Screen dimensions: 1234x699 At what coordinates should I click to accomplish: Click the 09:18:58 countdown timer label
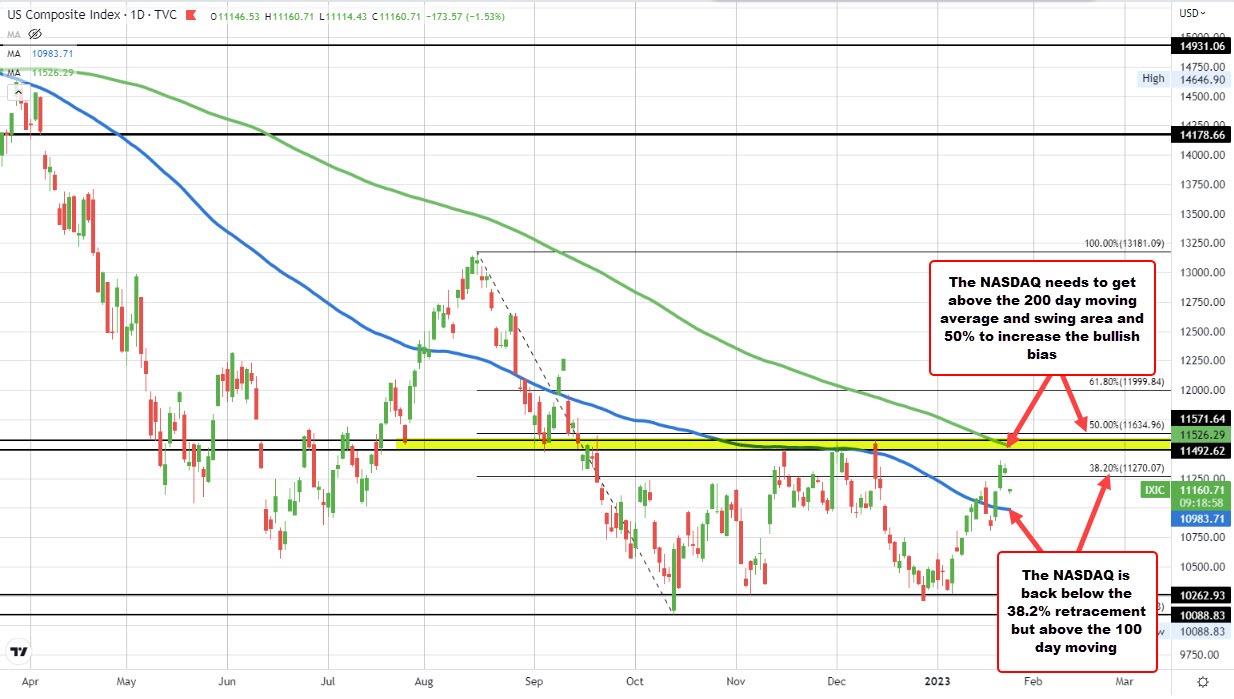tap(1201, 504)
